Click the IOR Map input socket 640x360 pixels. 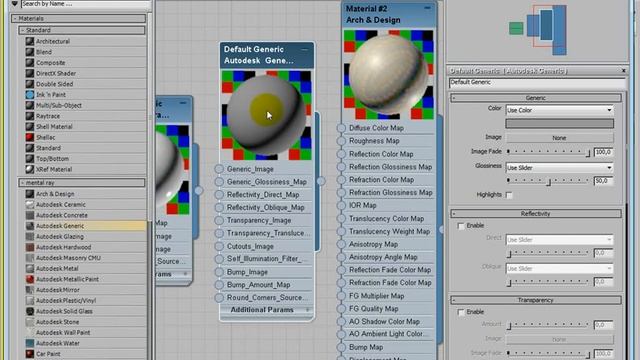341,205
